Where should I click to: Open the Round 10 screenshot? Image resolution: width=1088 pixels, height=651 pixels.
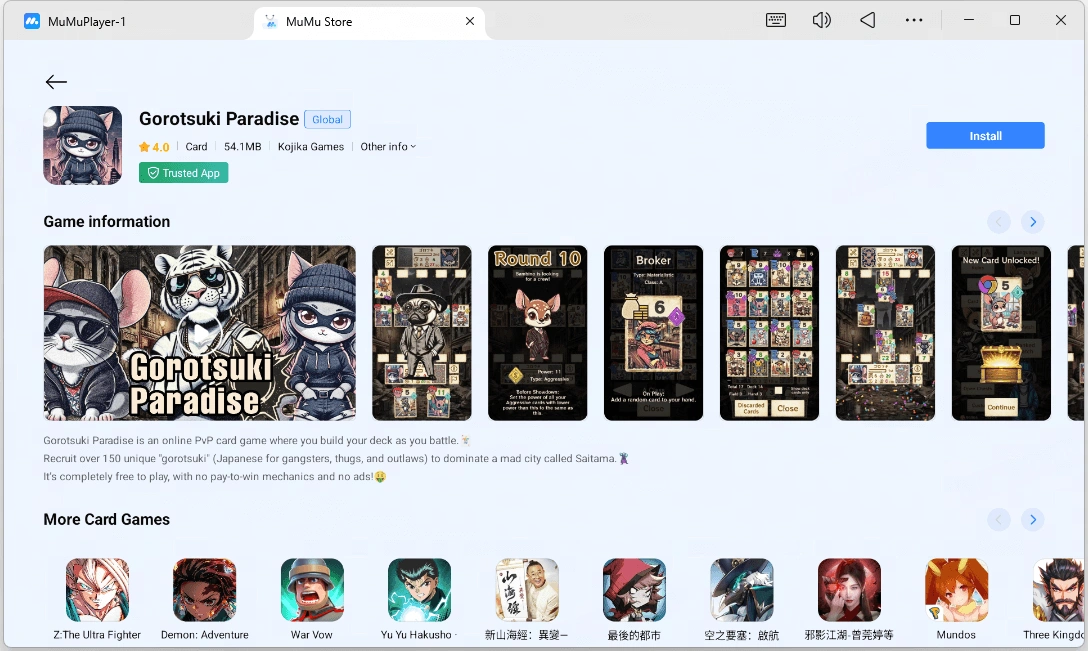click(538, 332)
